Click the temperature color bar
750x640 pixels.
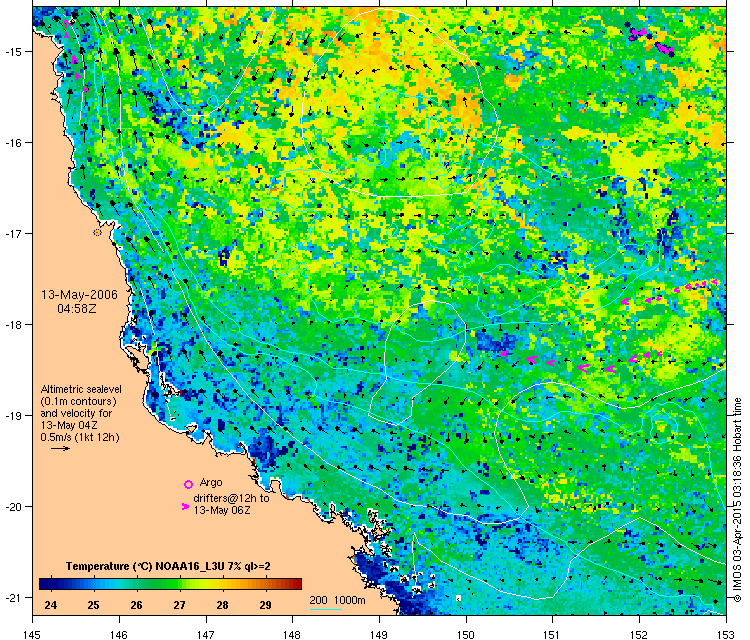(171, 584)
